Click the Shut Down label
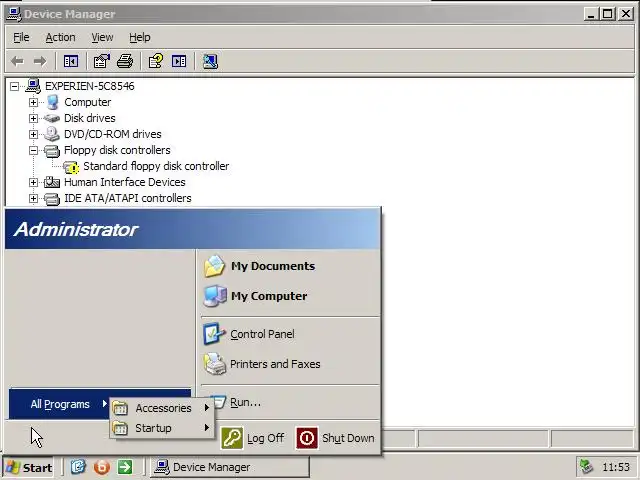640x480 pixels. click(x=348, y=438)
